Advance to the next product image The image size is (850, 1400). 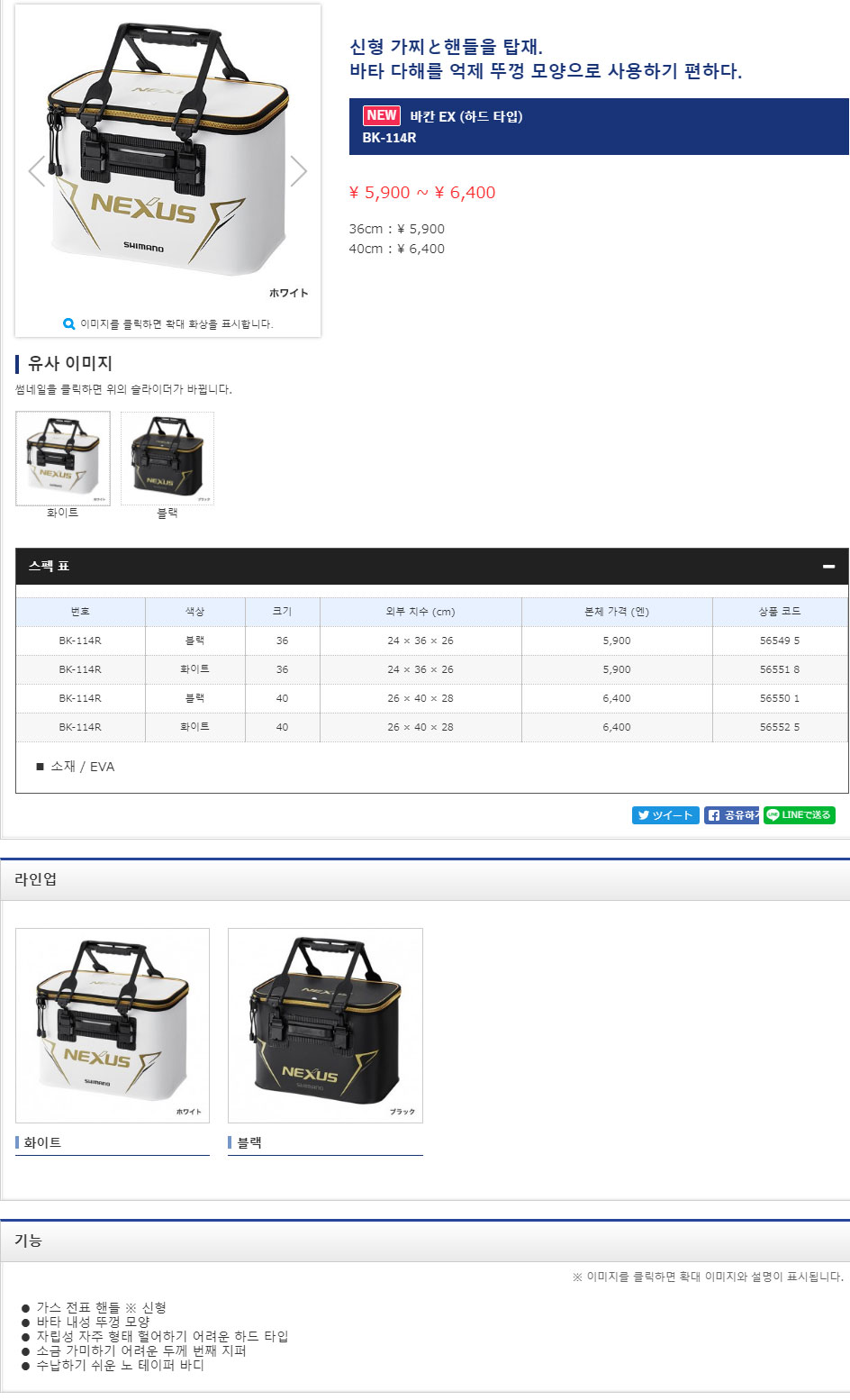[299, 171]
